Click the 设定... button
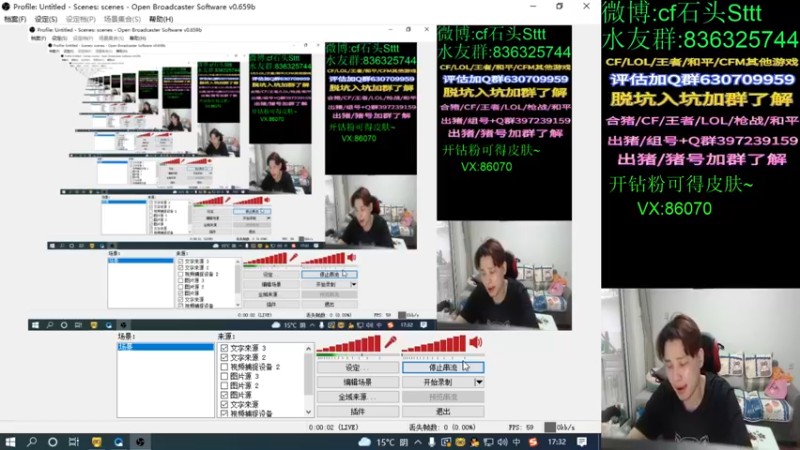Screen dimensions: 800x450 [358, 367]
